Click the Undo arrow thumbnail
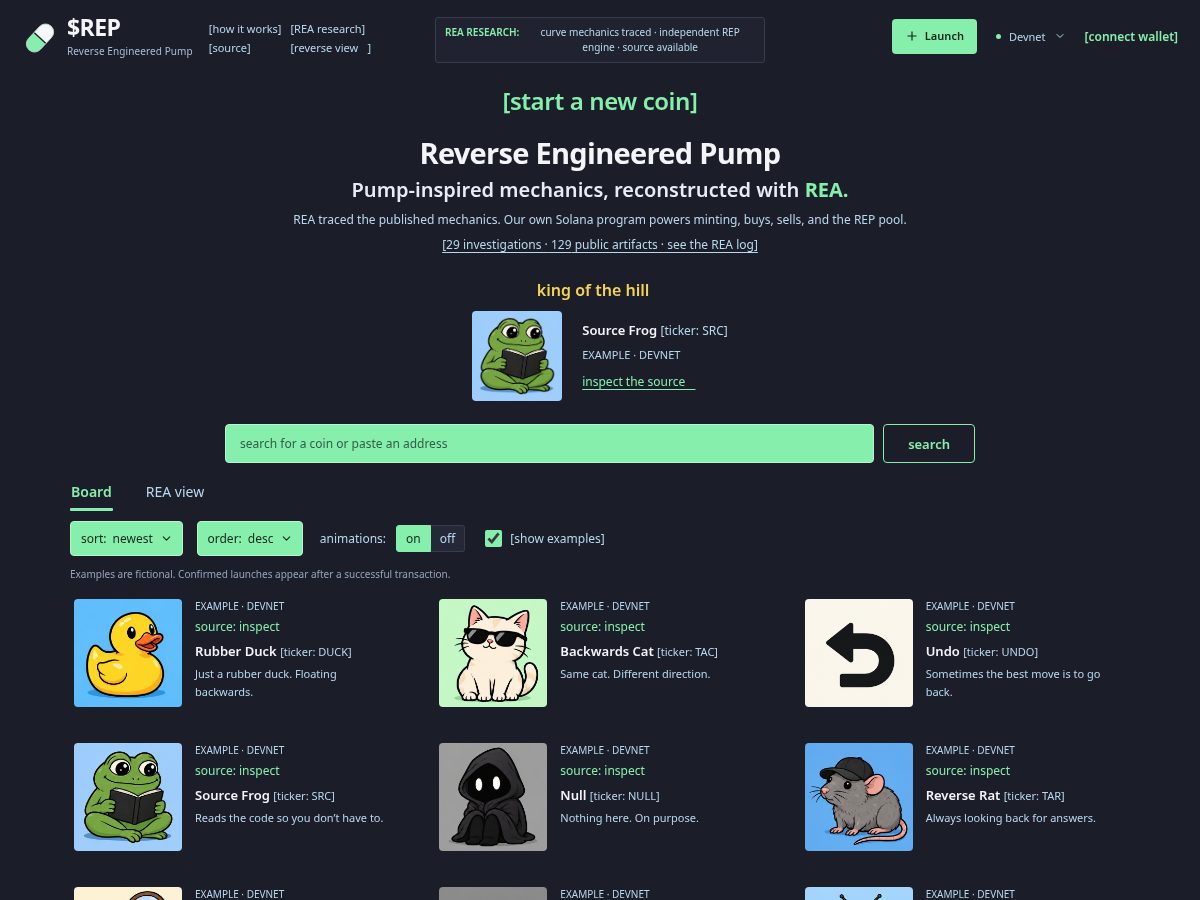The image size is (1200, 900). click(859, 653)
